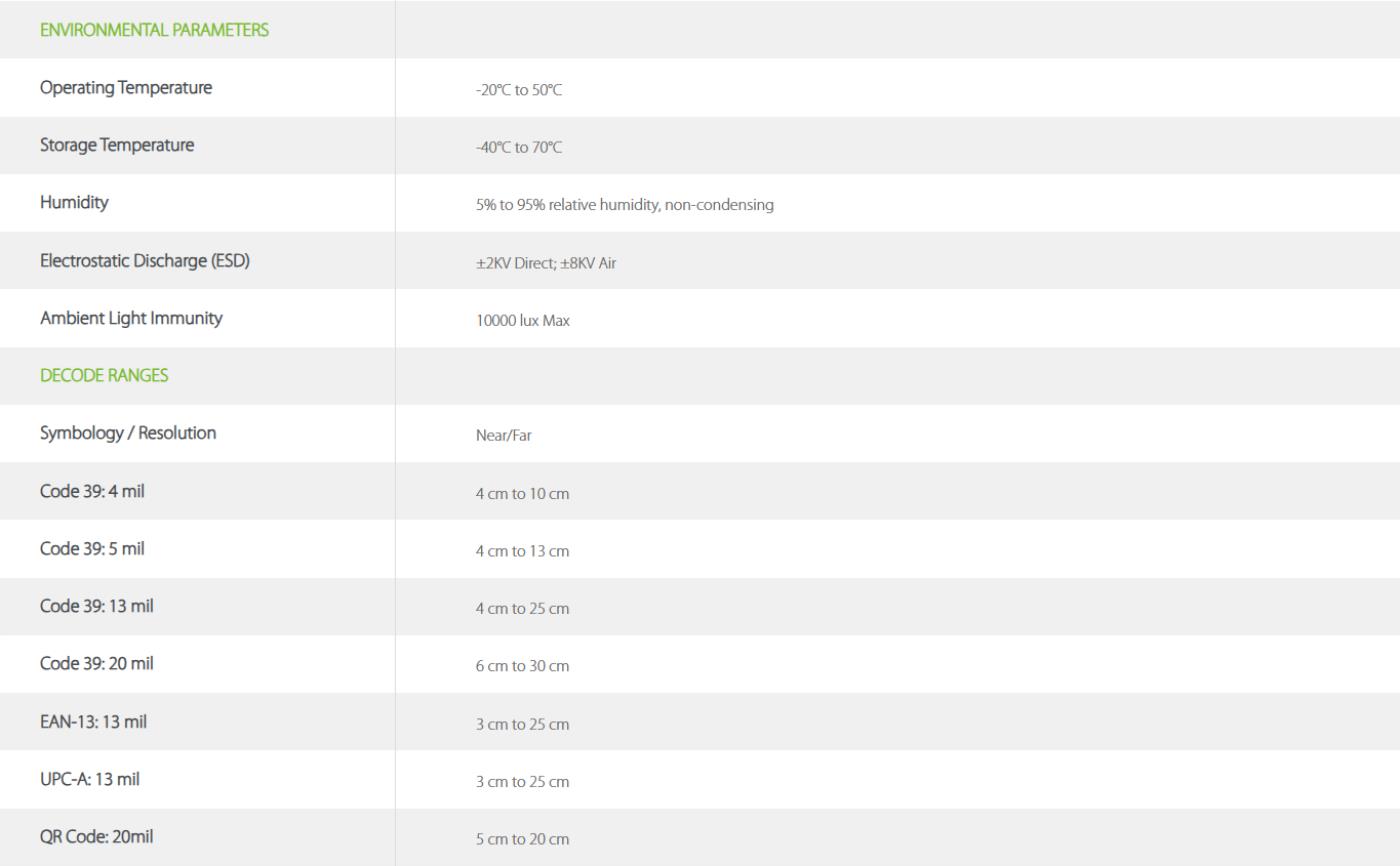
Task: Select the Near/Far value text
Action: coord(503,436)
